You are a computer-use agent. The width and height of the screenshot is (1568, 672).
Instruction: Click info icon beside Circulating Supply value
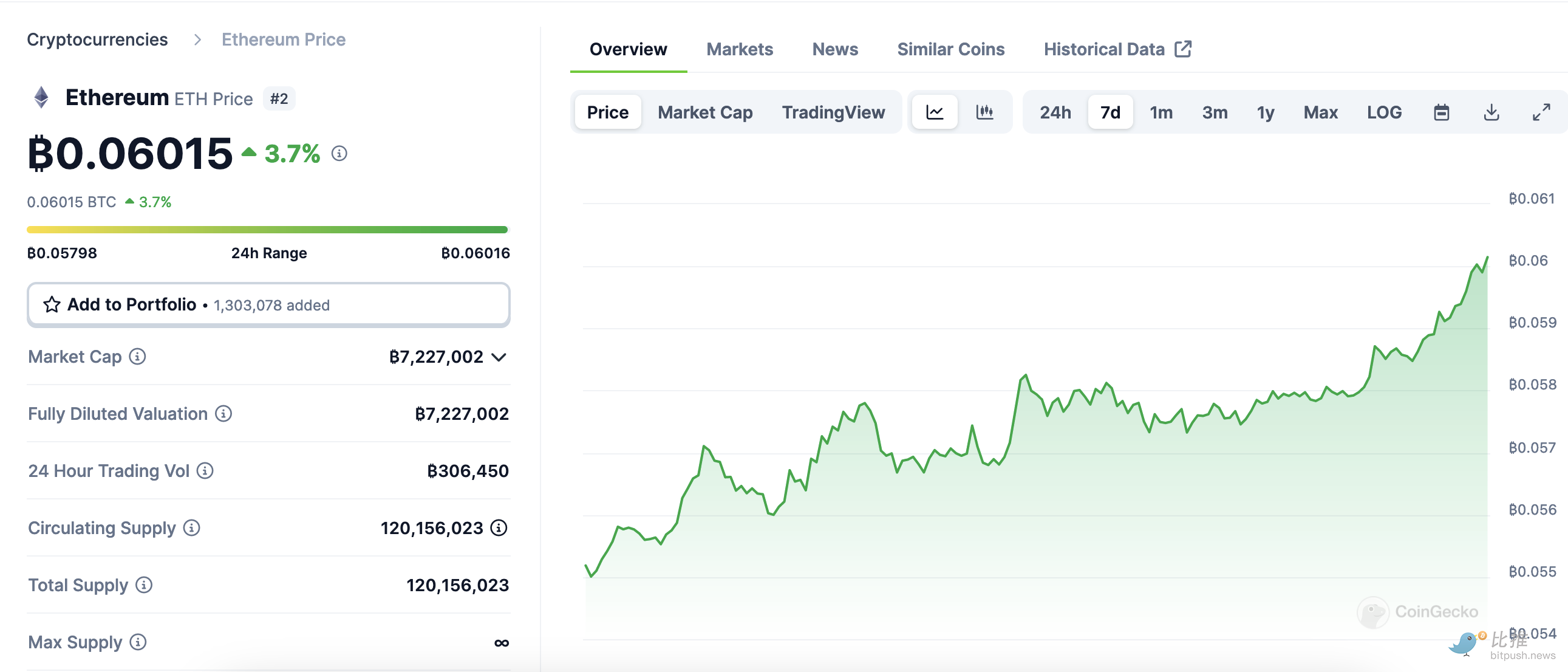pyautogui.click(x=499, y=527)
